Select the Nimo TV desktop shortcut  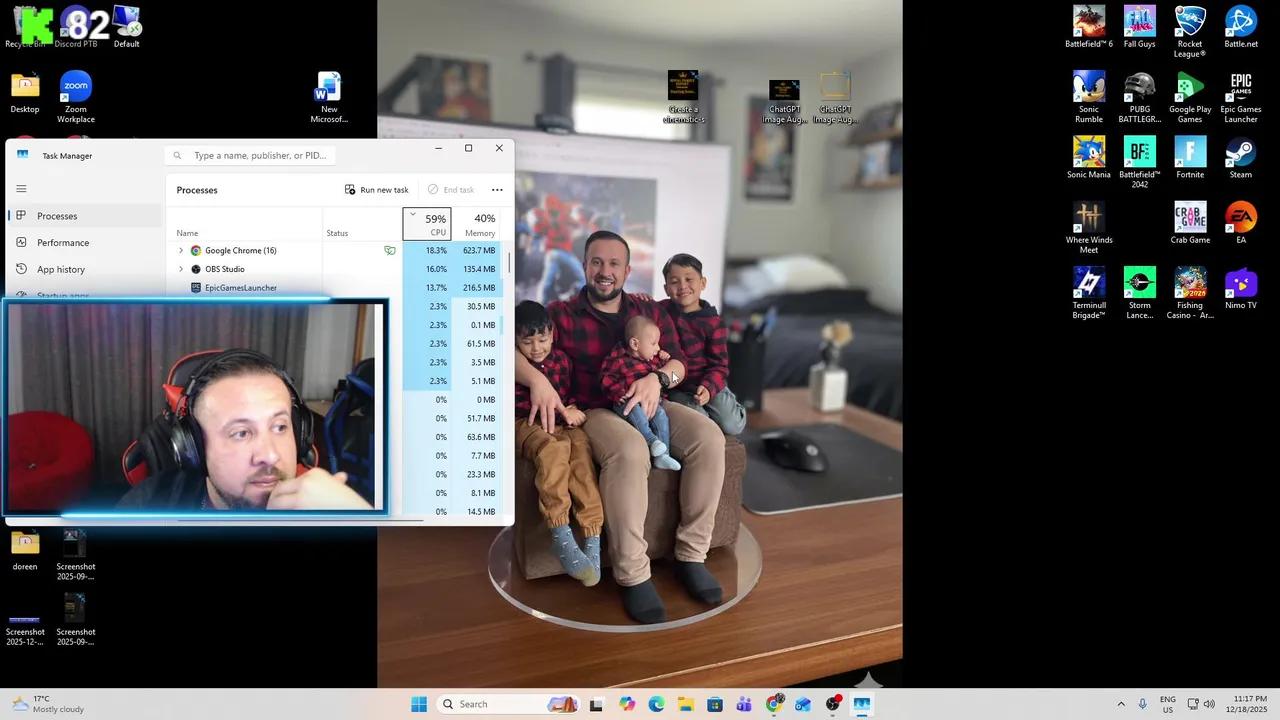click(x=1241, y=288)
